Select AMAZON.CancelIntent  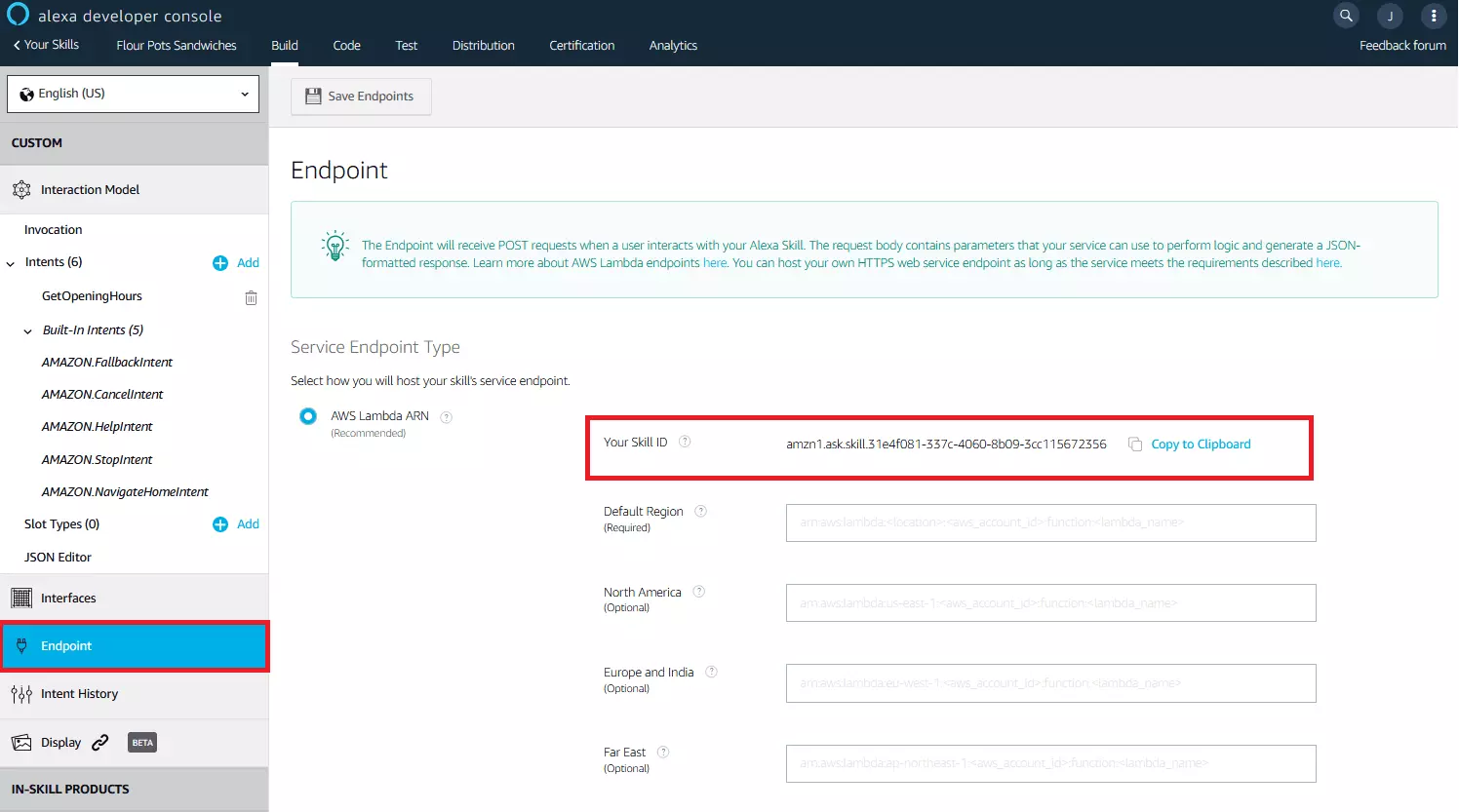tap(102, 395)
